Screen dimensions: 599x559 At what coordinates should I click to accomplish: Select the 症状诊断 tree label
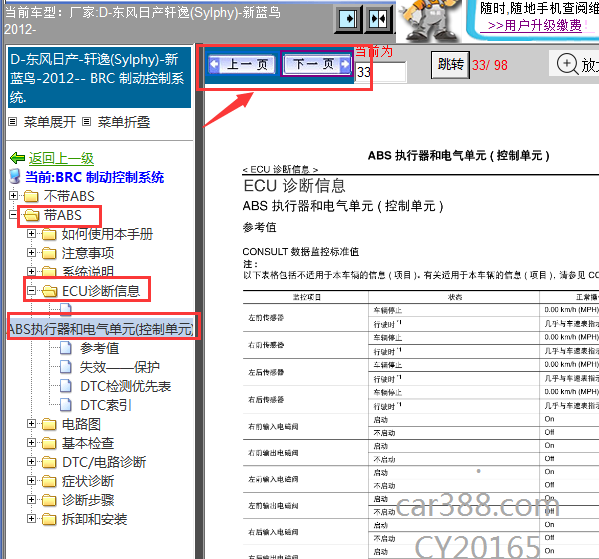(x=88, y=481)
